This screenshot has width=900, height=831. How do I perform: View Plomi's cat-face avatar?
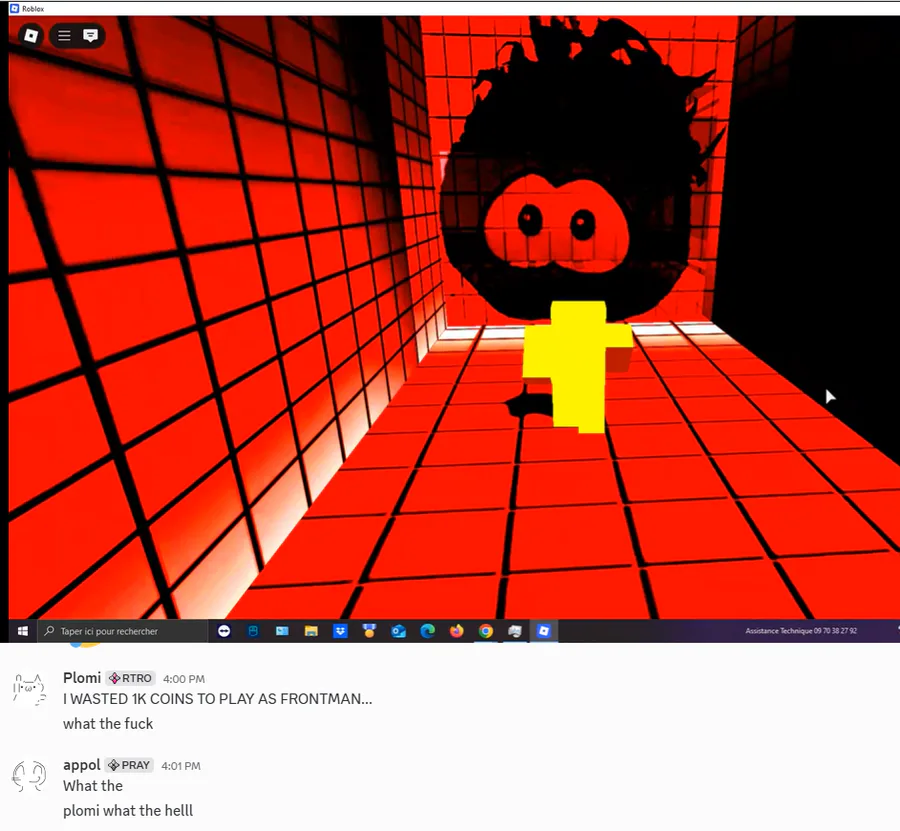coord(29,688)
